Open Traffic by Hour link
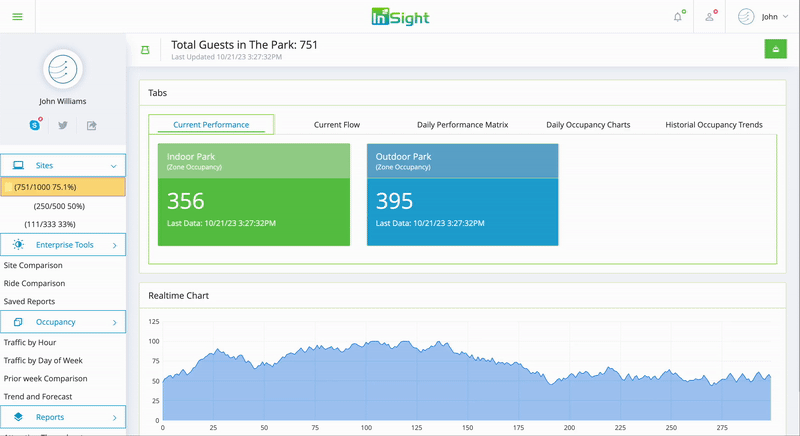Image resolution: width=800 pixels, height=436 pixels. (x=30, y=342)
